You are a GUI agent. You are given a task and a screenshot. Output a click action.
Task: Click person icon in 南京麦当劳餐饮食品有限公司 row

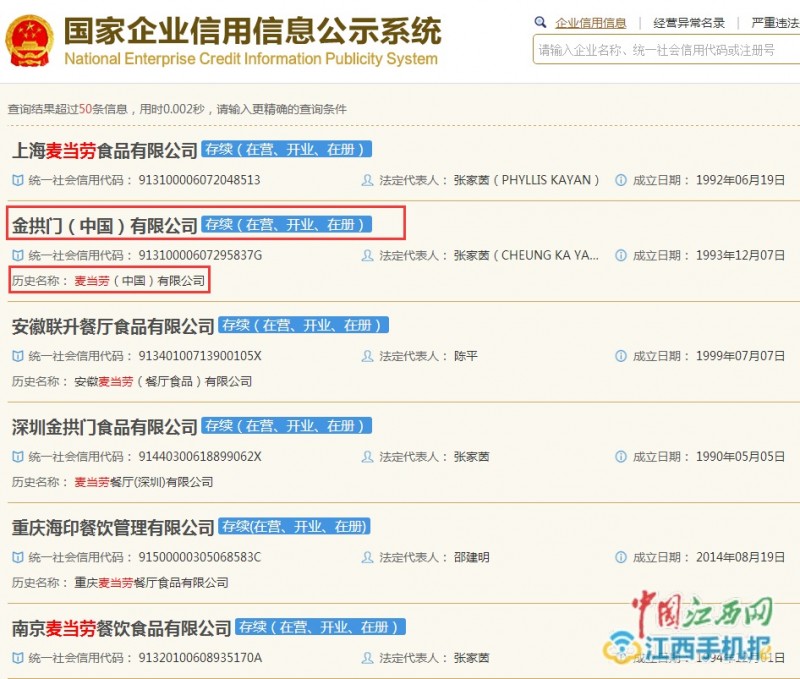tap(367, 658)
